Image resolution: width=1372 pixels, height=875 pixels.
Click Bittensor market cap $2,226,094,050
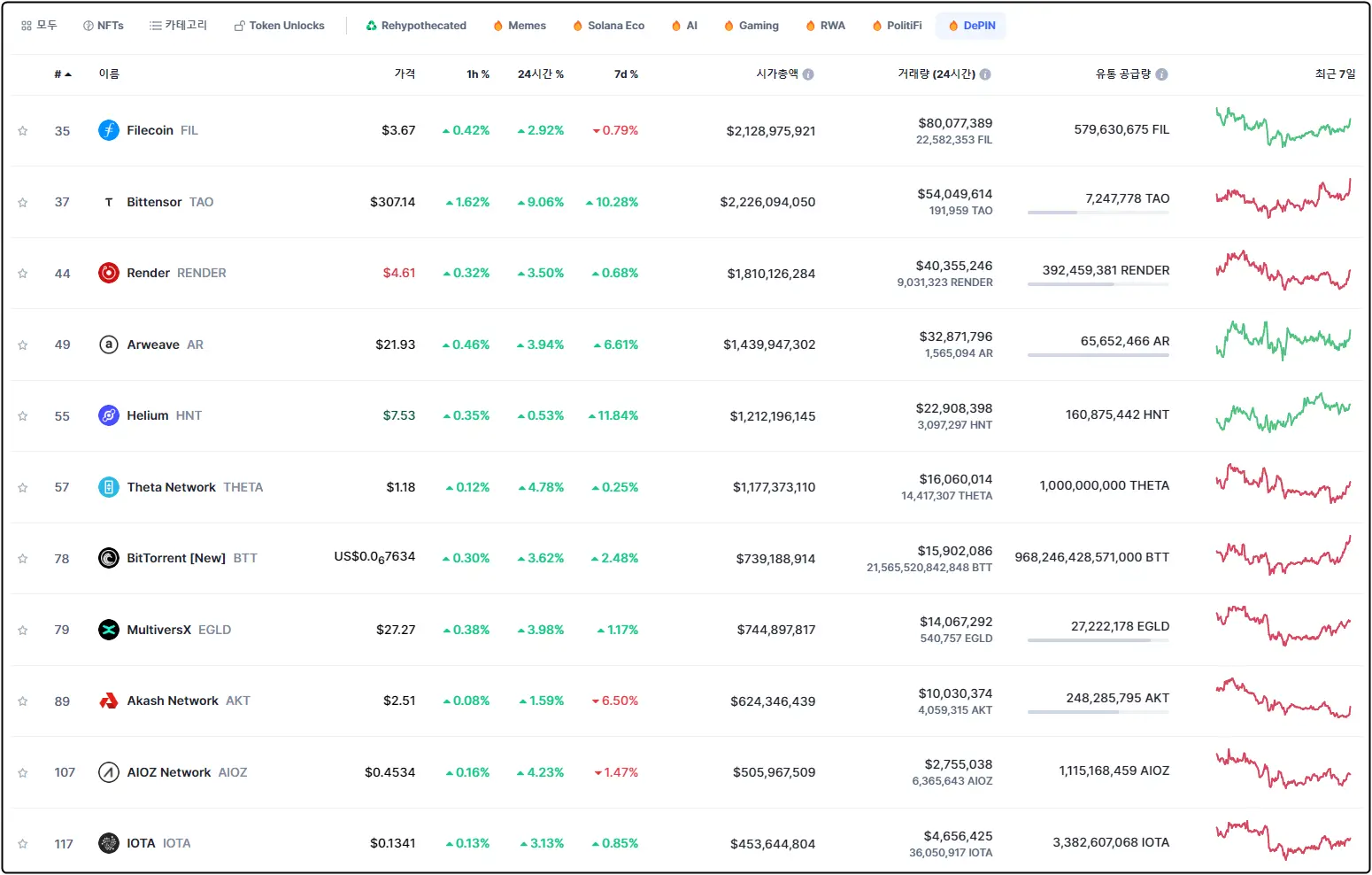pos(767,202)
